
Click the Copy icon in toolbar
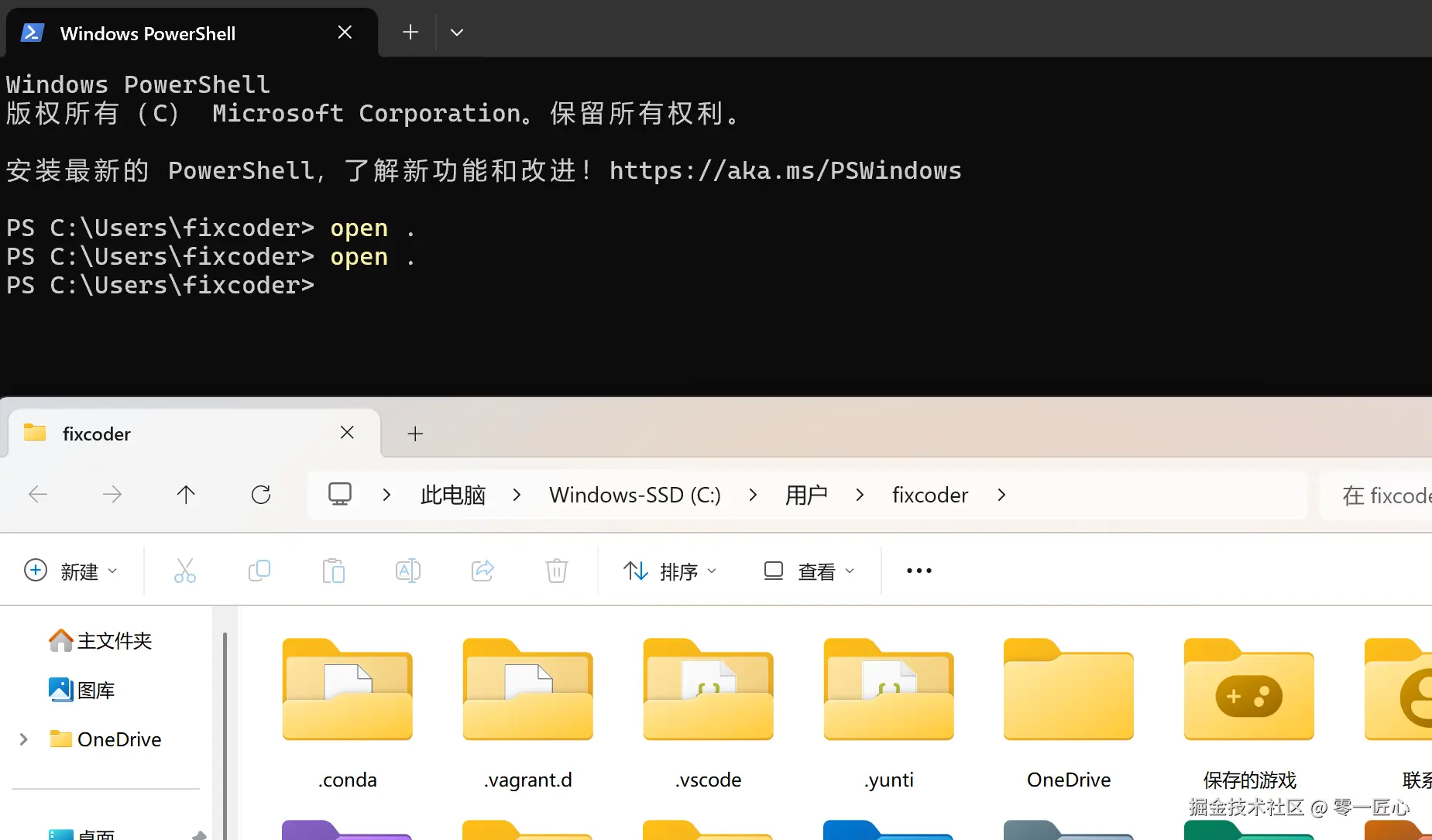259,571
